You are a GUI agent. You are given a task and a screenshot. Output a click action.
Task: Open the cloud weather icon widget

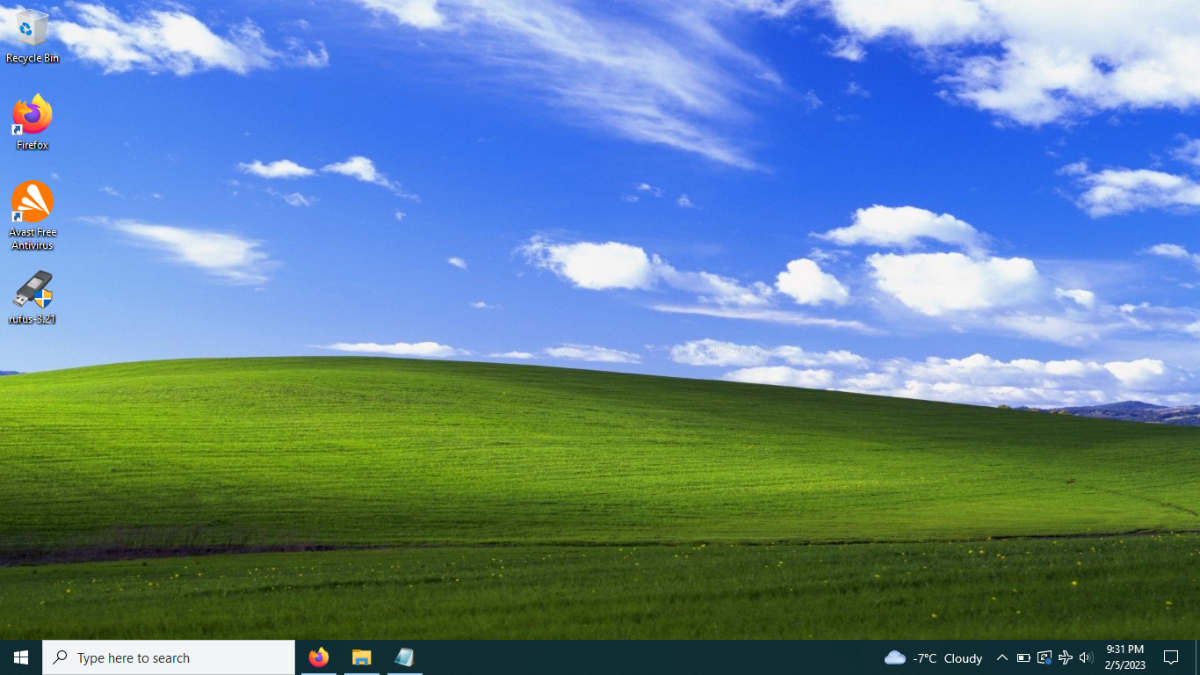(x=895, y=657)
